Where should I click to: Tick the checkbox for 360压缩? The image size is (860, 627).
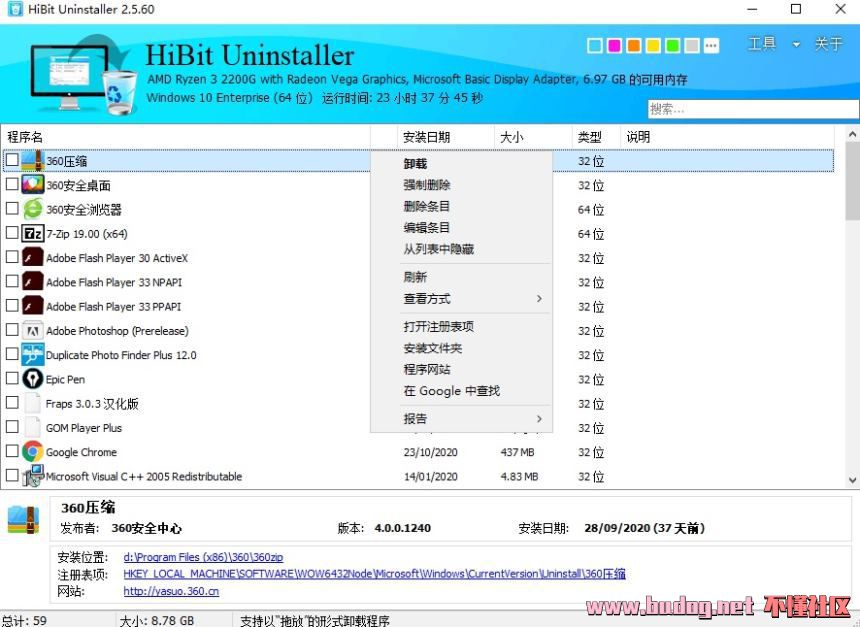12,160
